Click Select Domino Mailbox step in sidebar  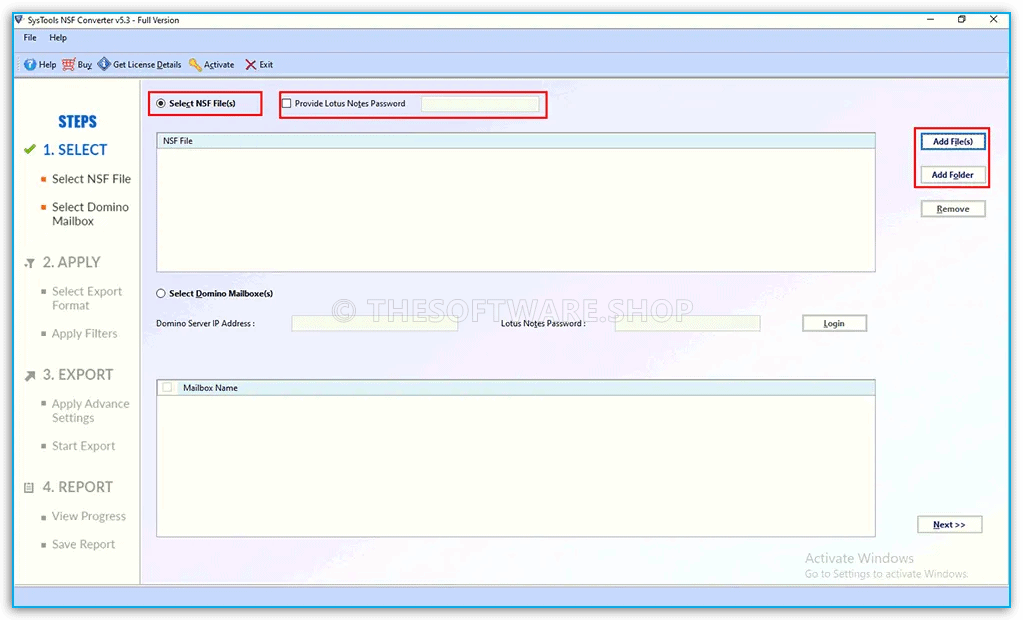click(x=91, y=214)
